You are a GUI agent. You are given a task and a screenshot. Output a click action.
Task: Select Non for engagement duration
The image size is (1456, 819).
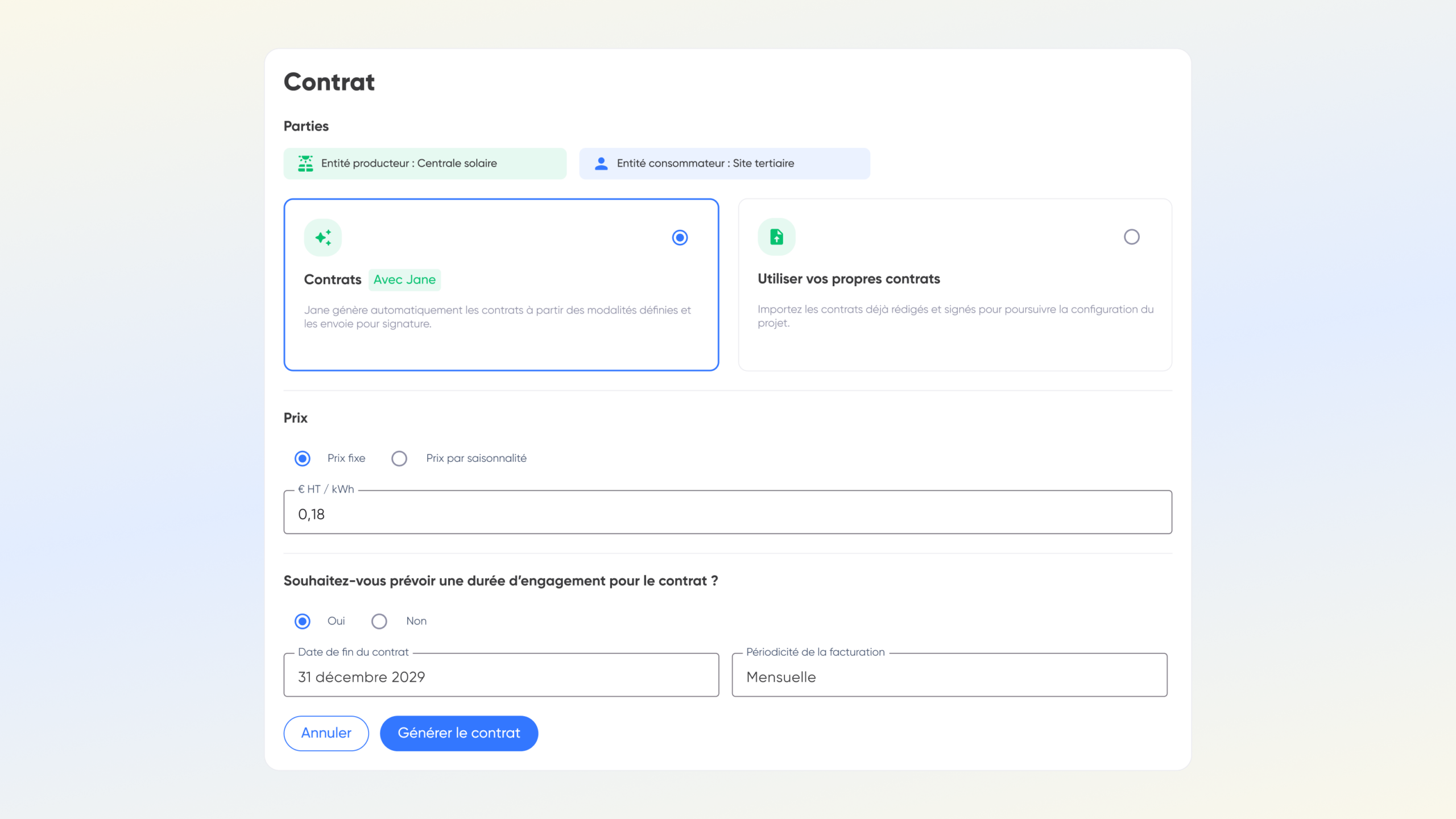[379, 621]
